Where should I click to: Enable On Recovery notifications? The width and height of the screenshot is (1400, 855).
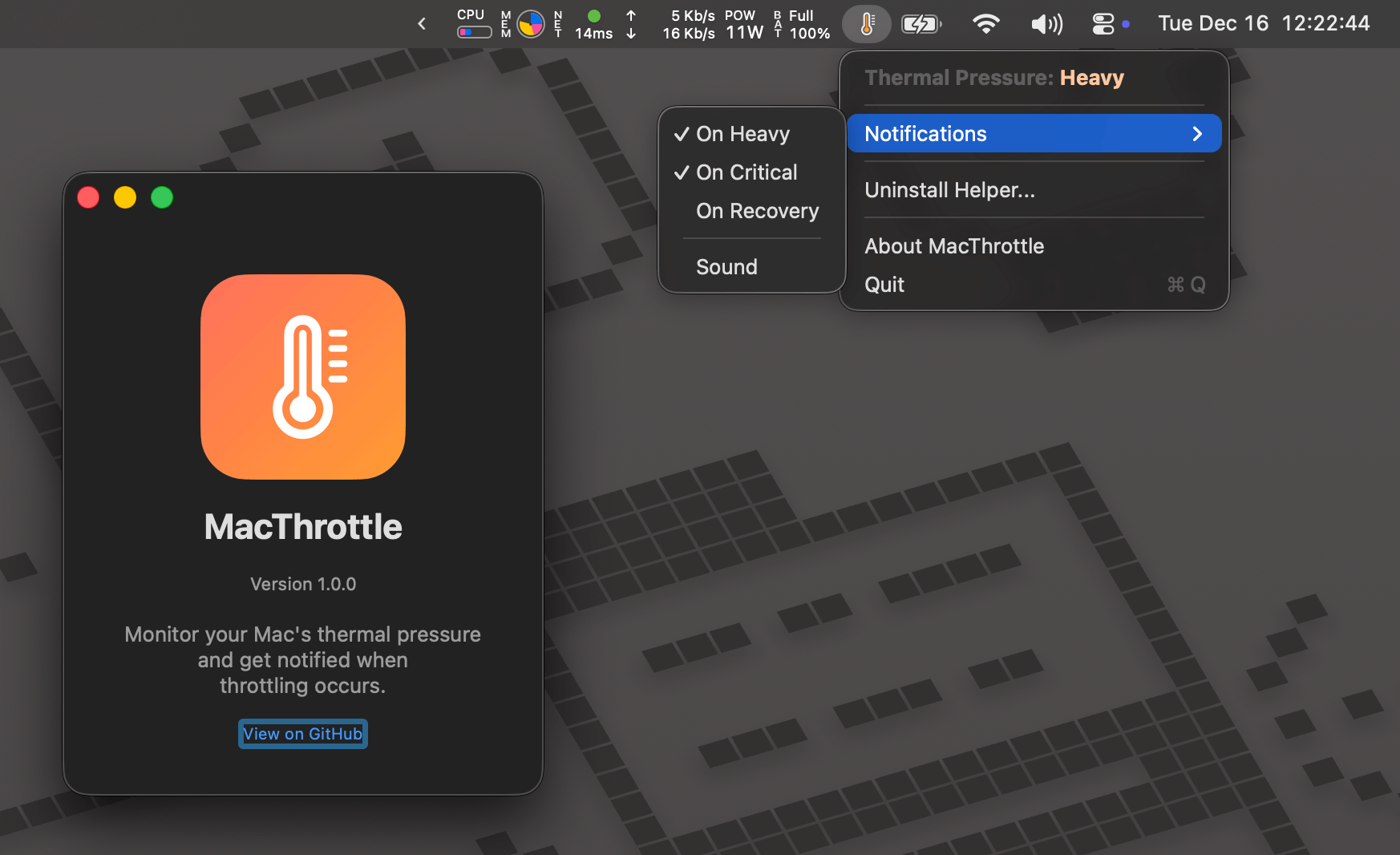click(757, 211)
